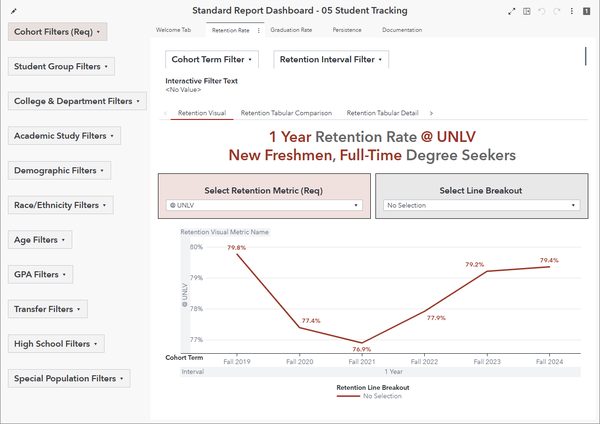Click the page layout view icon
Viewport: 600px width, 424px height.
(x=527, y=11)
